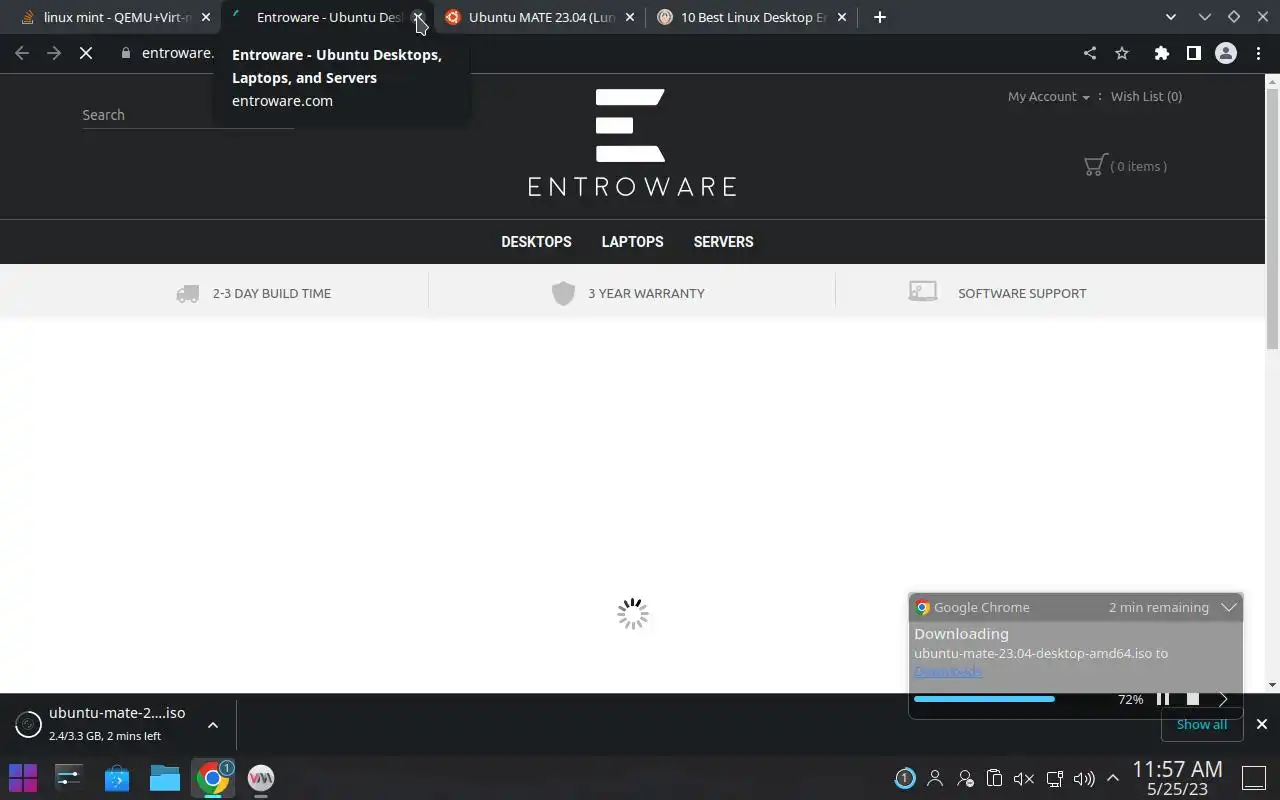The height and width of the screenshot is (800, 1280).
Task: Close the Ubuntu MATE 23.04 tab
Action: (x=630, y=17)
